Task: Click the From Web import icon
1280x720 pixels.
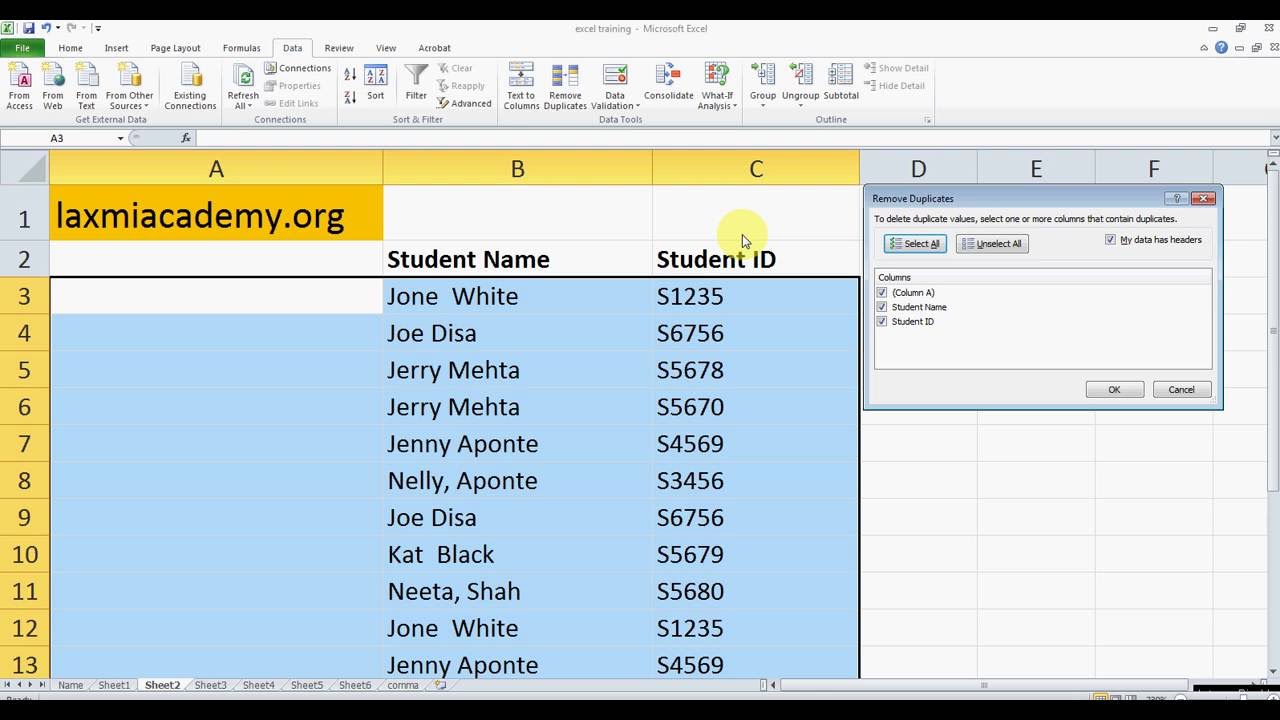Action: tap(53, 86)
